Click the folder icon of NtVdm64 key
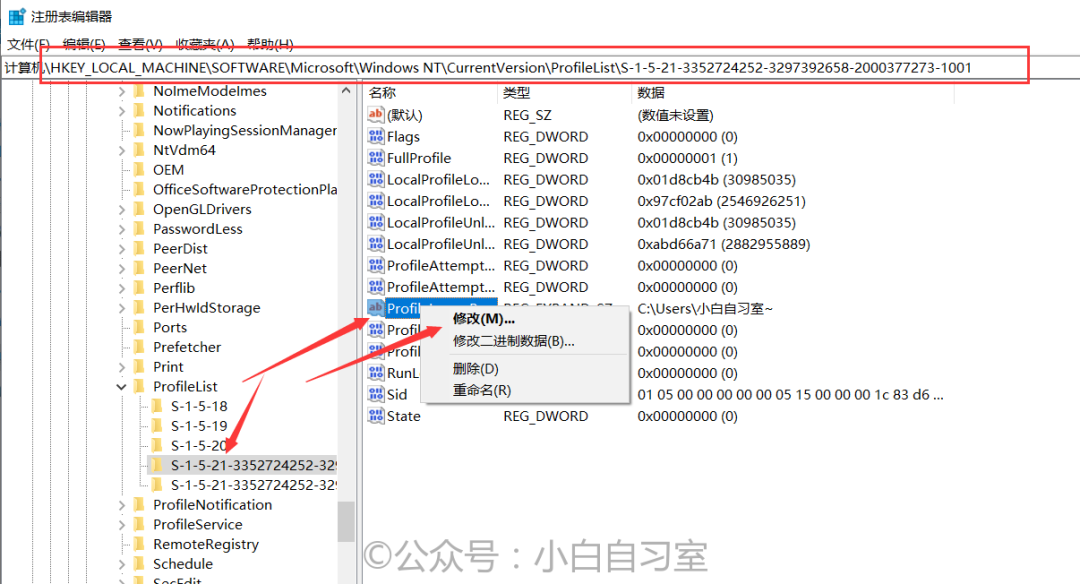Viewport: 1080px width, 584px height. click(140, 149)
